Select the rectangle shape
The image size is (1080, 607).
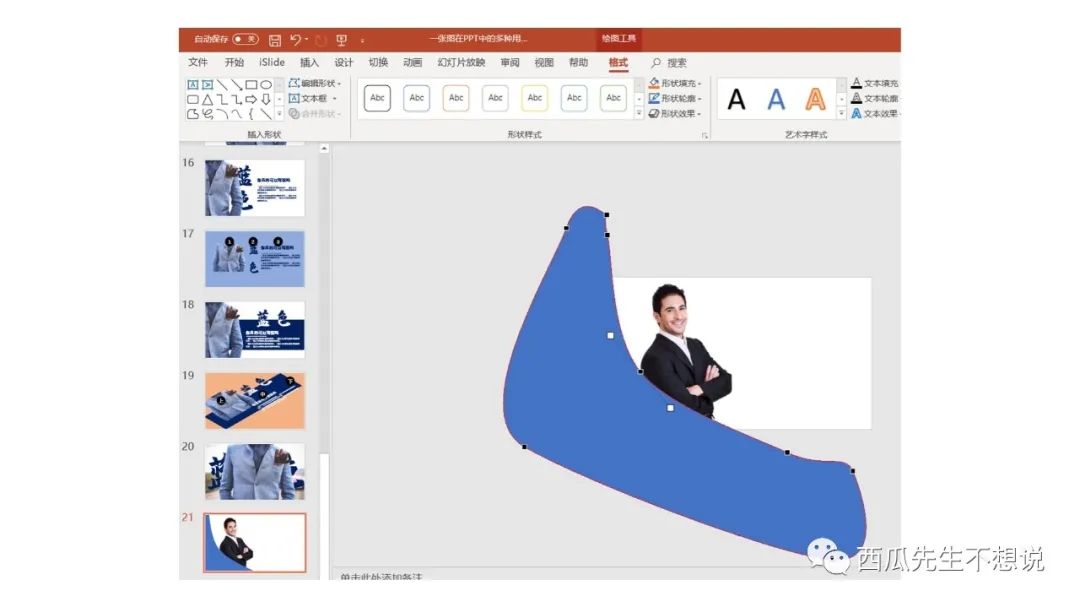click(x=251, y=85)
